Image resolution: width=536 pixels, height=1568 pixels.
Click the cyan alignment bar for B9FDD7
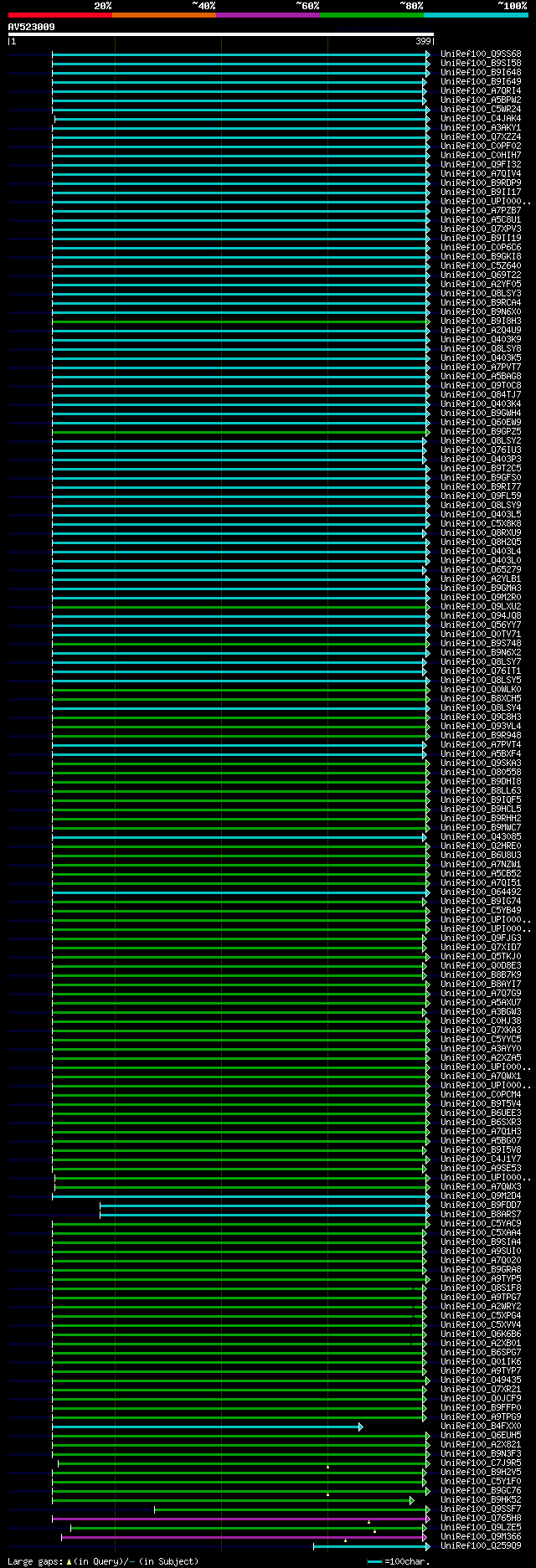tap(264, 1206)
